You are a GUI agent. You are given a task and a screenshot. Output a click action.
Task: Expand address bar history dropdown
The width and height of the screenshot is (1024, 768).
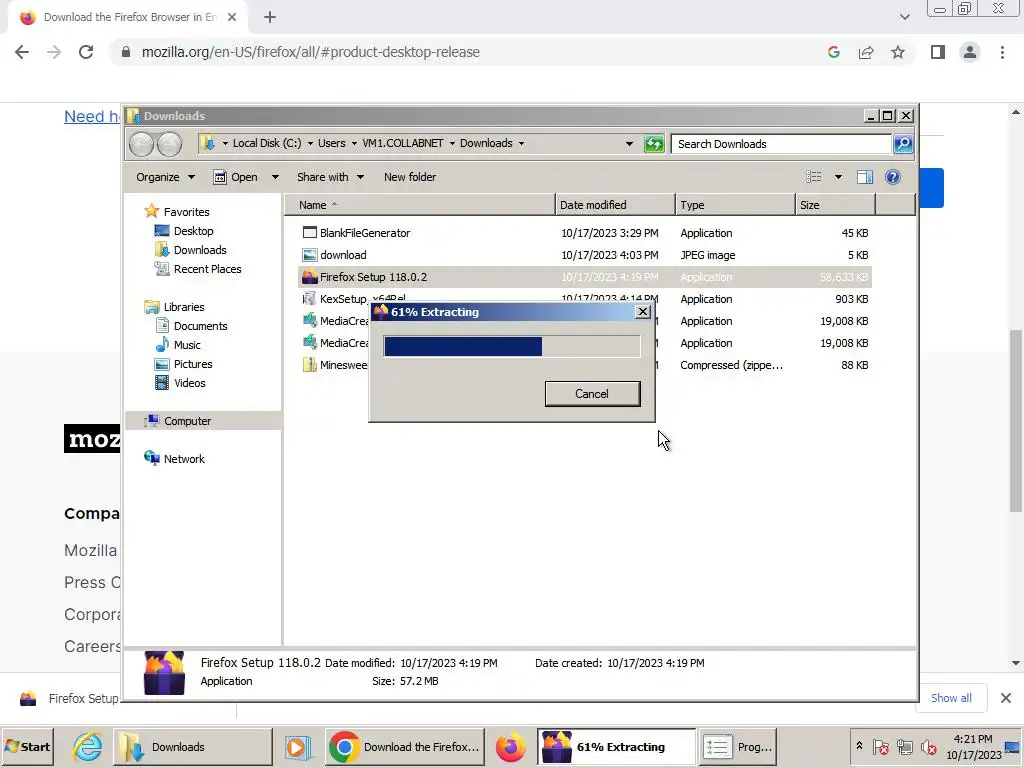coord(629,144)
